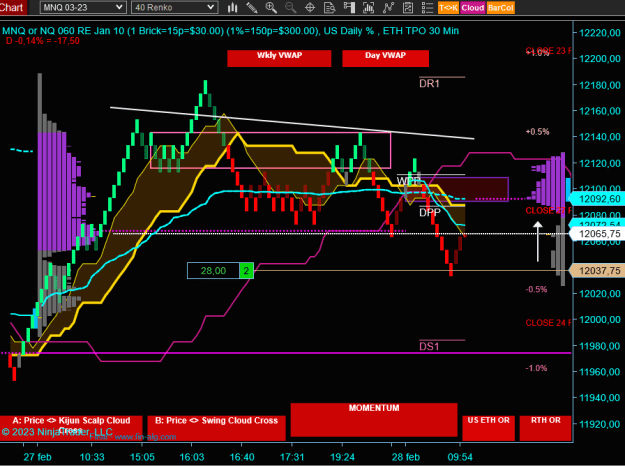
Task: Open the chart properties list icon
Action: click(x=427, y=8)
